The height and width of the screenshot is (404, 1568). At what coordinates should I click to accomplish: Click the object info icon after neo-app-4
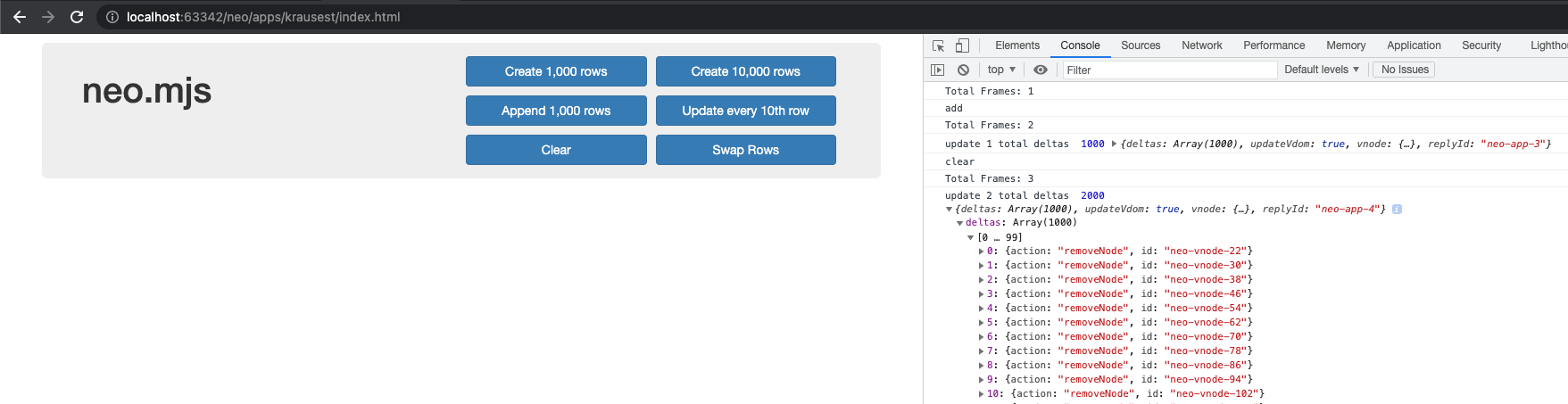click(1397, 210)
